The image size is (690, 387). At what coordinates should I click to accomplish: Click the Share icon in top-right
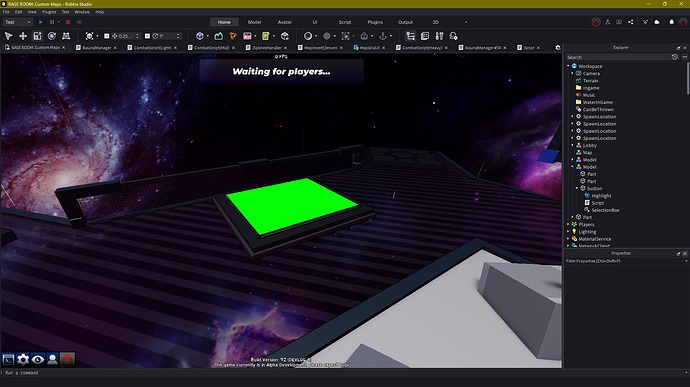(631, 22)
